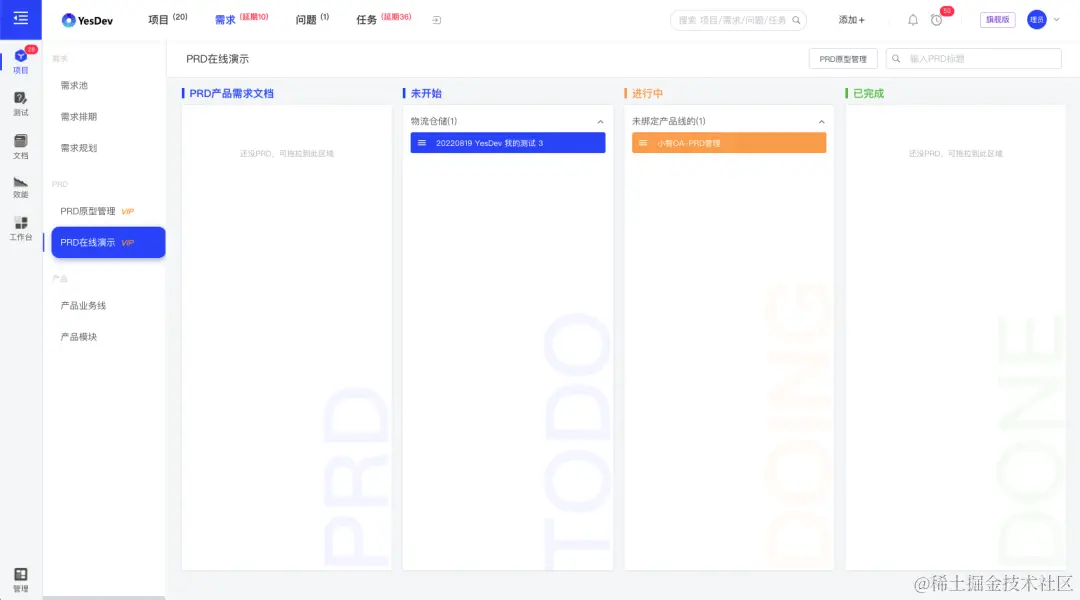Click the arrow icon after 任务 tab

point(437,20)
